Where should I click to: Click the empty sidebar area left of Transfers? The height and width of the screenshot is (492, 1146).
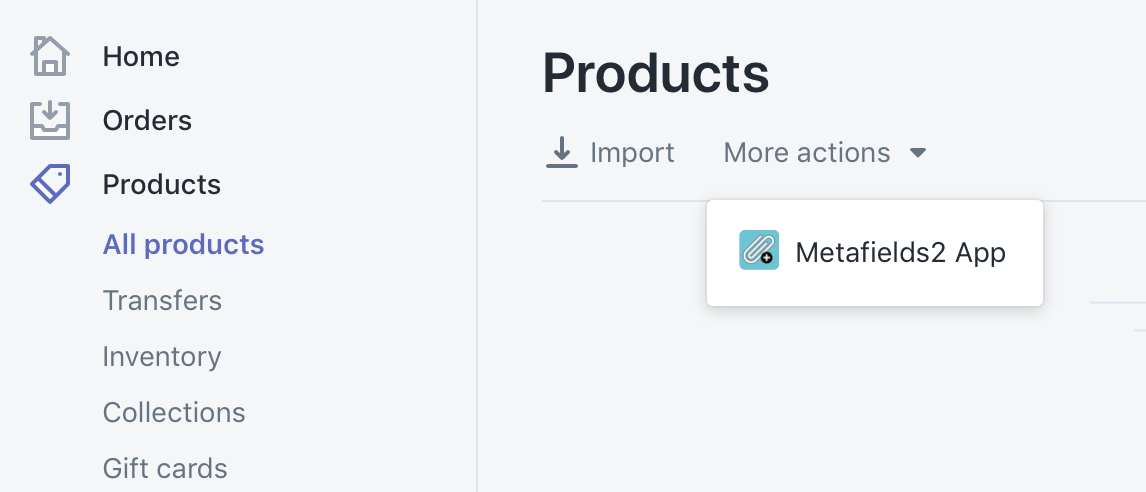50,301
